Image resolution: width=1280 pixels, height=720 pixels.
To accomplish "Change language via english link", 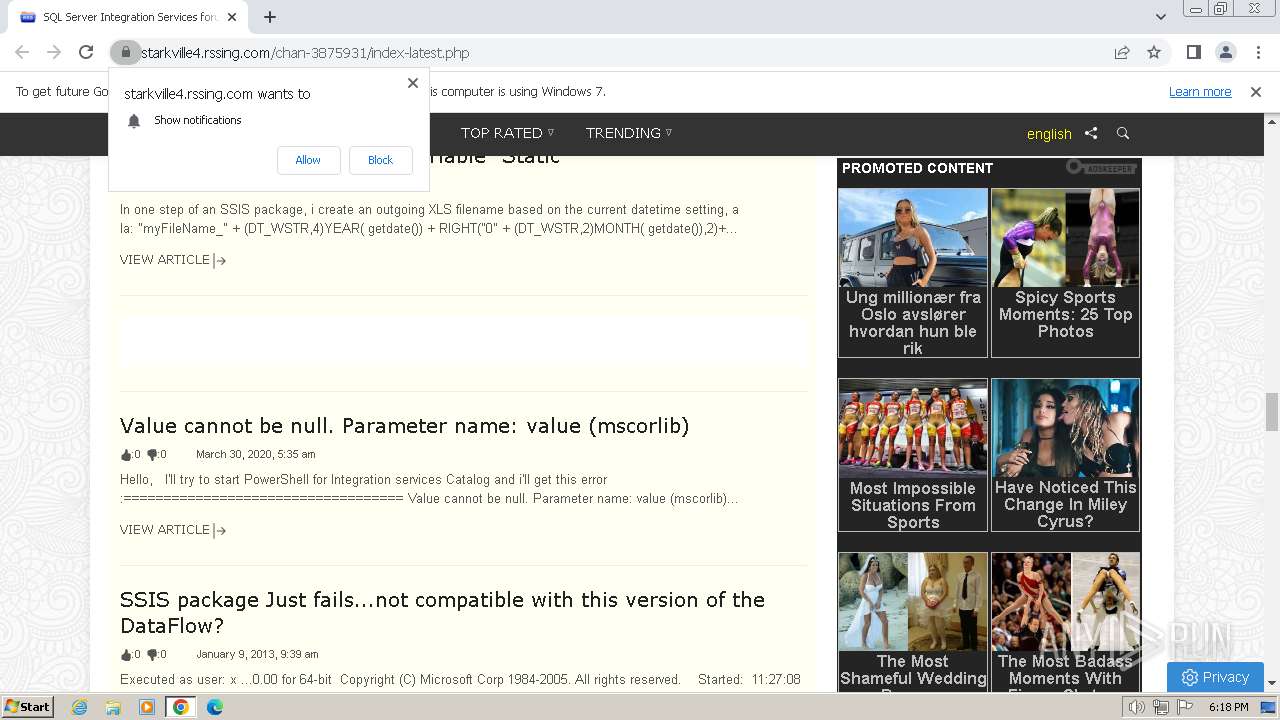I will point(1049,134).
